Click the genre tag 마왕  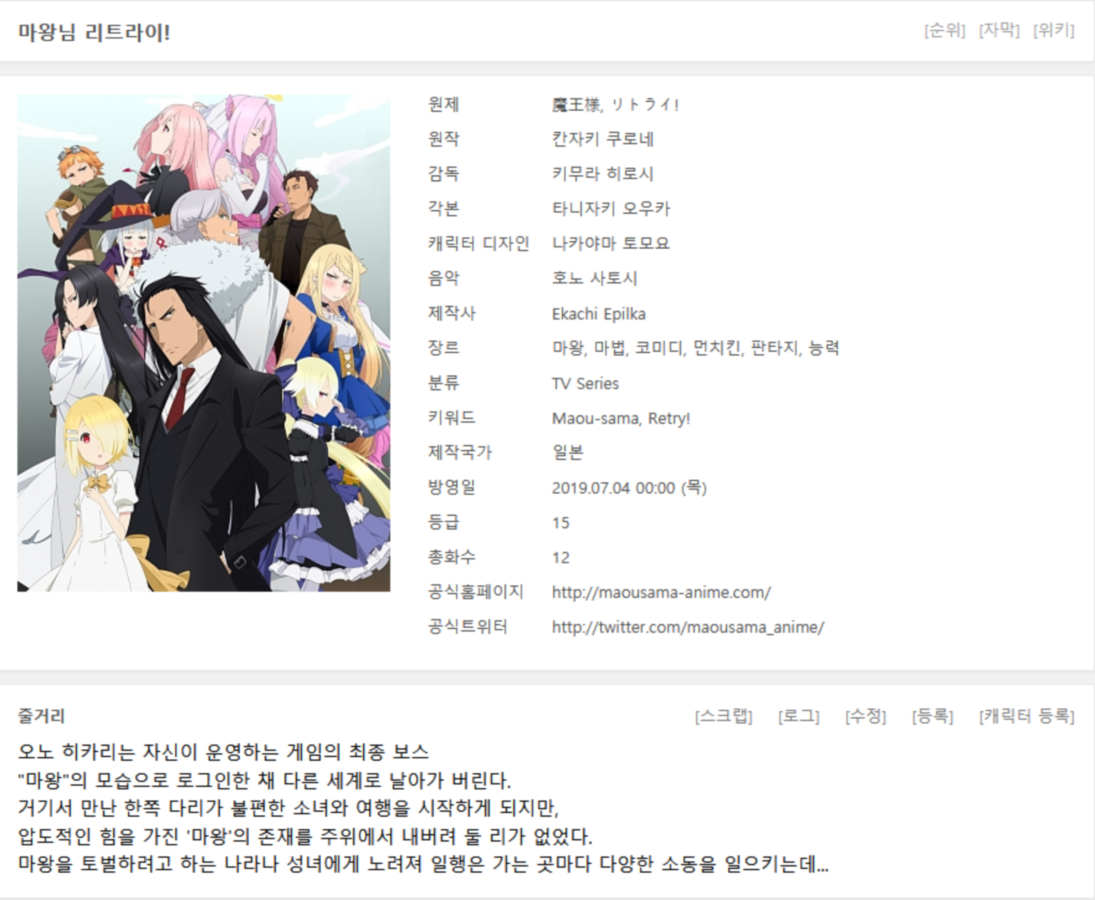point(568,348)
